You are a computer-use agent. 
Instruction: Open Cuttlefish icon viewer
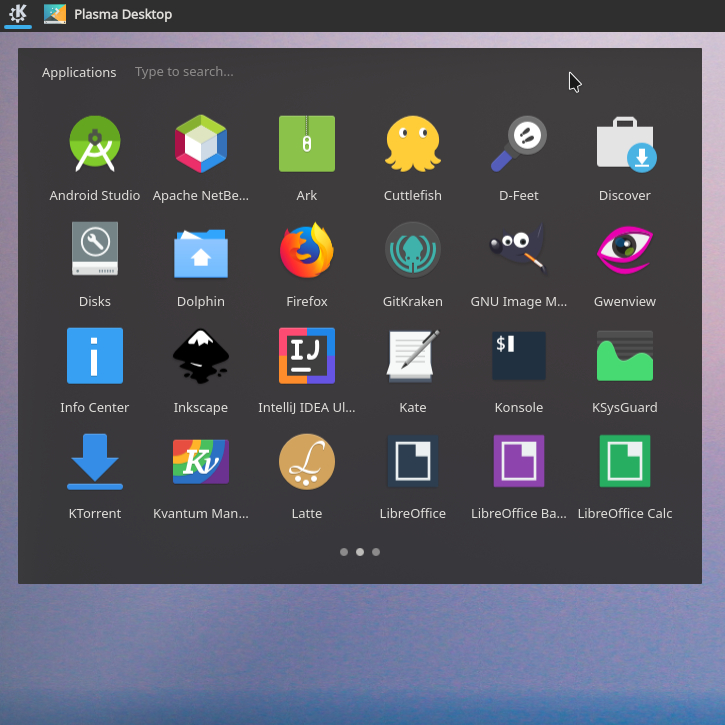pos(412,144)
